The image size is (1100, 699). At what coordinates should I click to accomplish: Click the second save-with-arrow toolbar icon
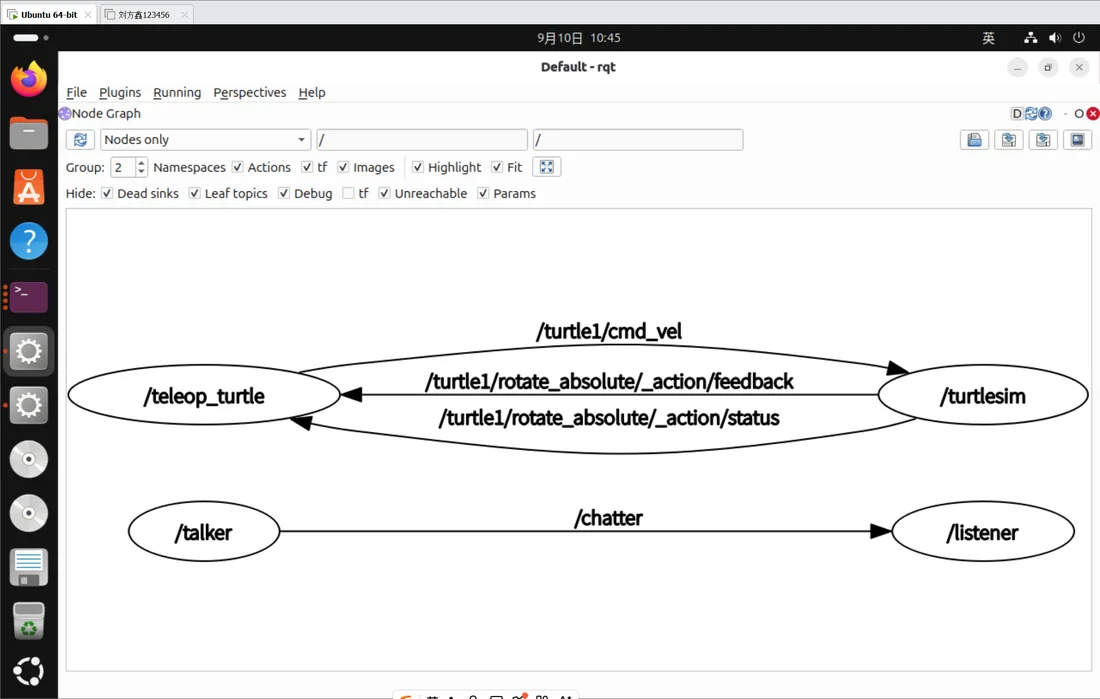pyautogui.click(x=1043, y=140)
